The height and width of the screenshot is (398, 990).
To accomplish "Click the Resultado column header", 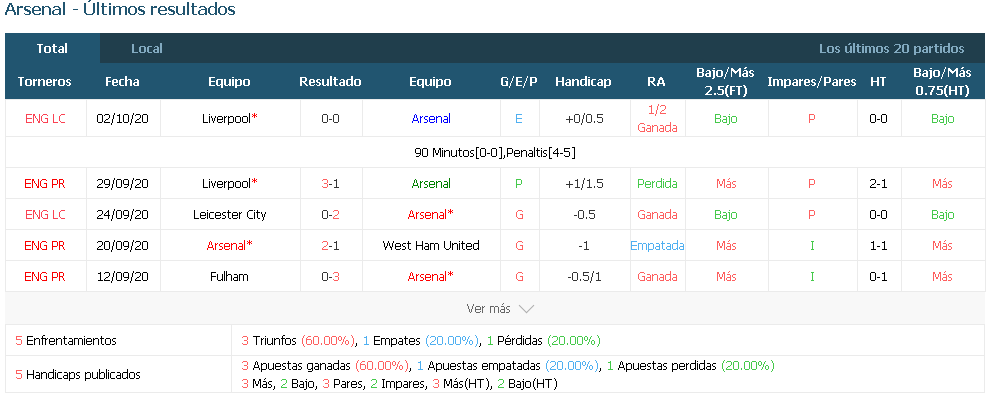I will pos(330,81).
